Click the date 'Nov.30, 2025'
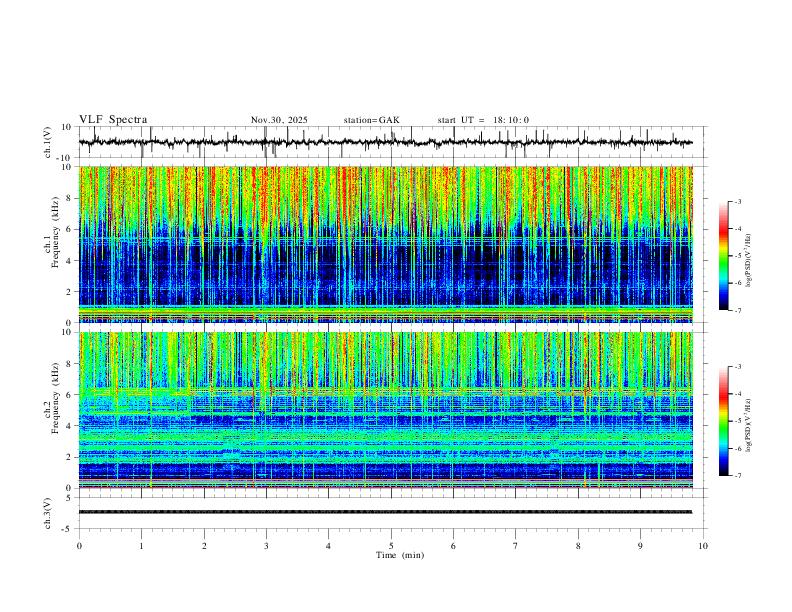 [x=279, y=120]
